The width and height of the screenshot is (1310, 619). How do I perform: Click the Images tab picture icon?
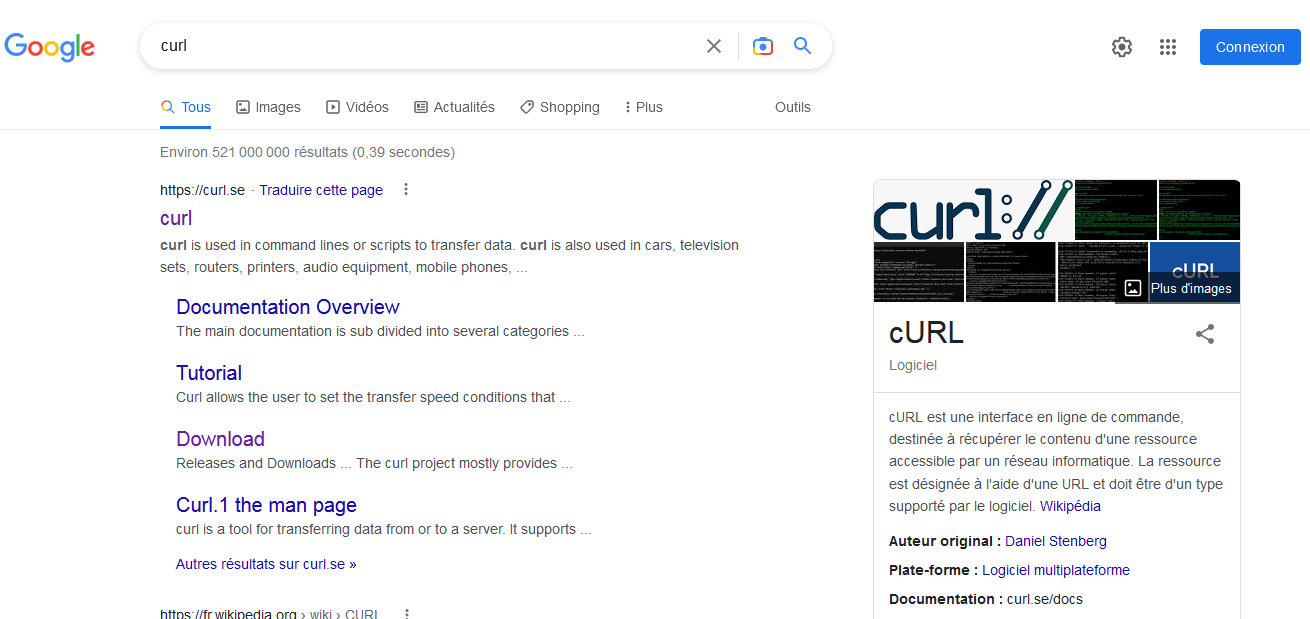(x=243, y=107)
